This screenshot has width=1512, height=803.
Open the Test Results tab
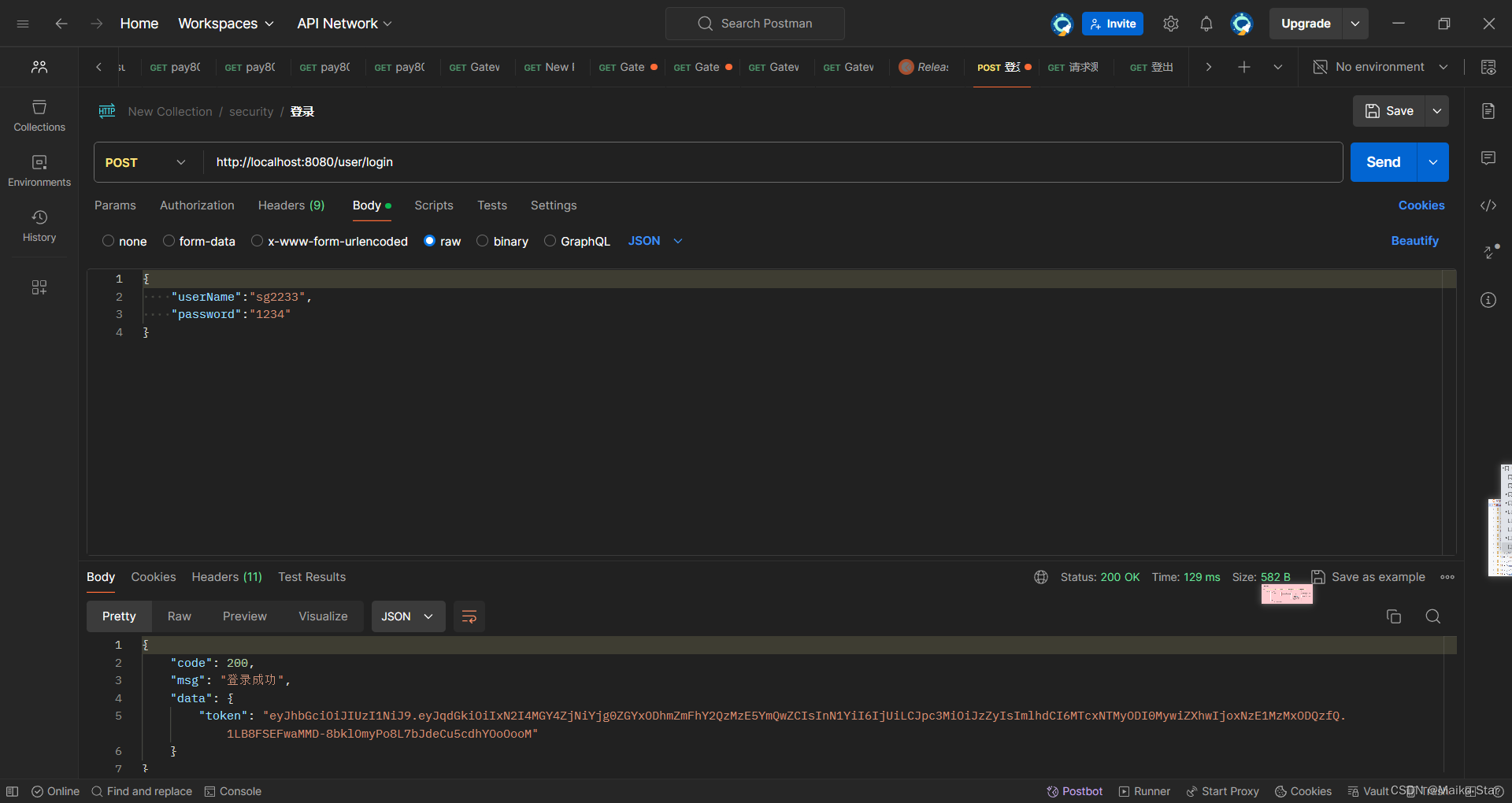312,577
